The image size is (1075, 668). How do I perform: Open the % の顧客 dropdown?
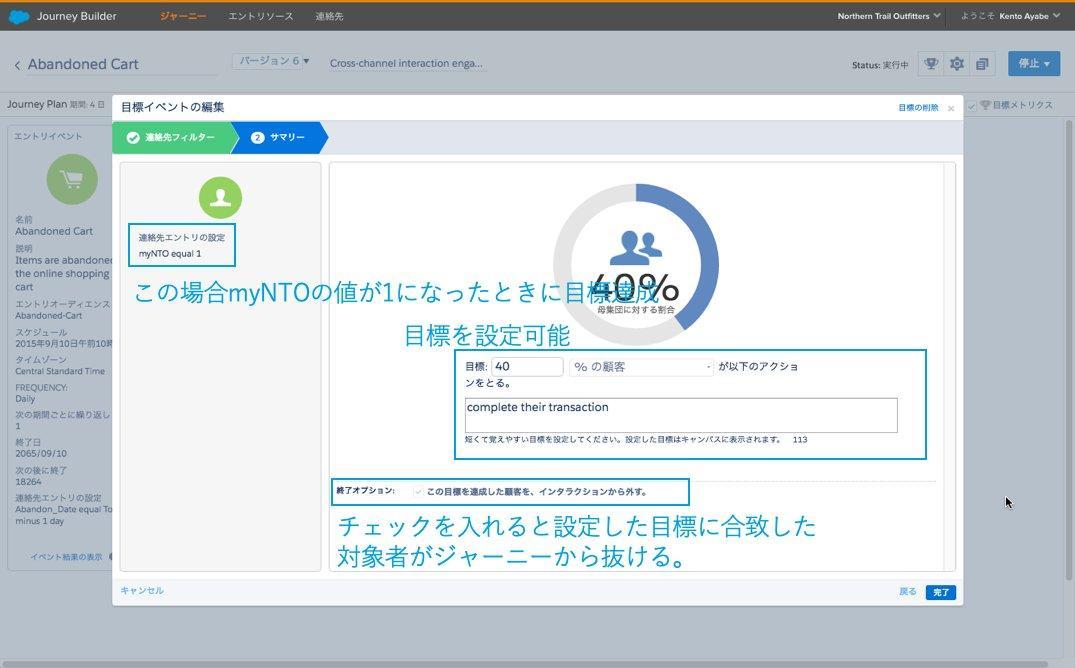[x=641, y=367]
